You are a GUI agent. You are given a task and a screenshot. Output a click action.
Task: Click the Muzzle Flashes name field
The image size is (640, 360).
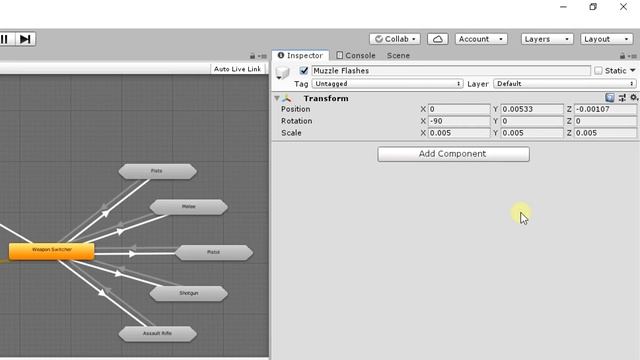pyautogui.click(x=451, y=71)
